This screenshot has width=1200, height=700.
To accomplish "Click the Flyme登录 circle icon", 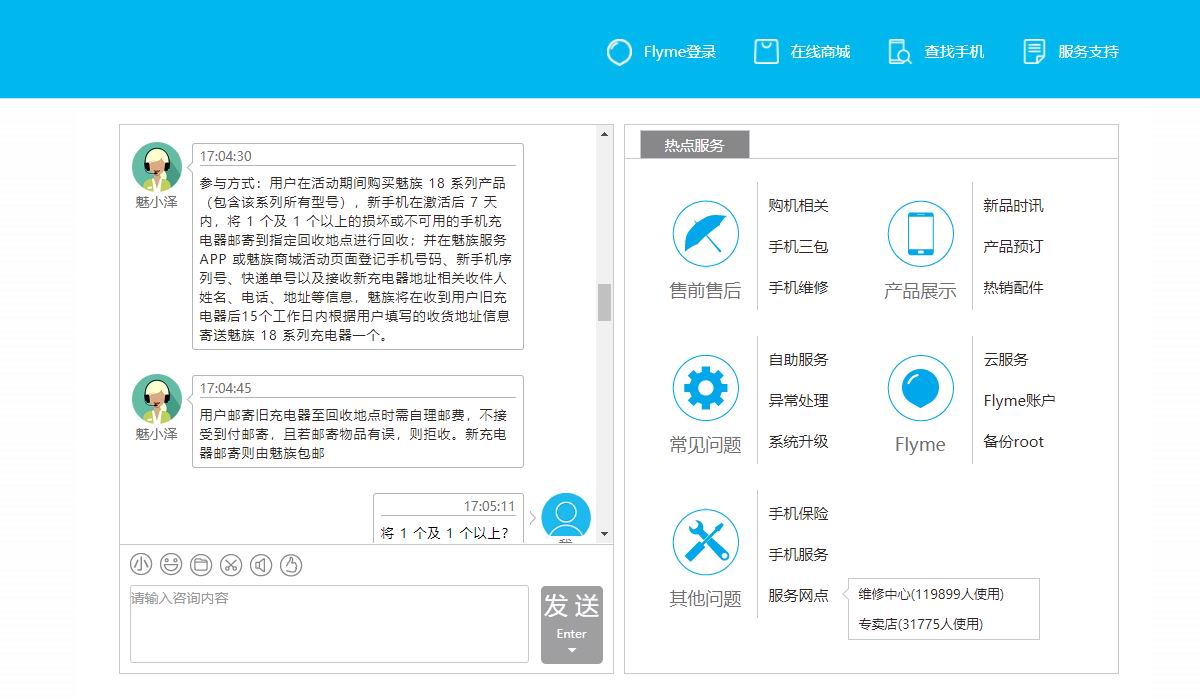I will (619, 52).
